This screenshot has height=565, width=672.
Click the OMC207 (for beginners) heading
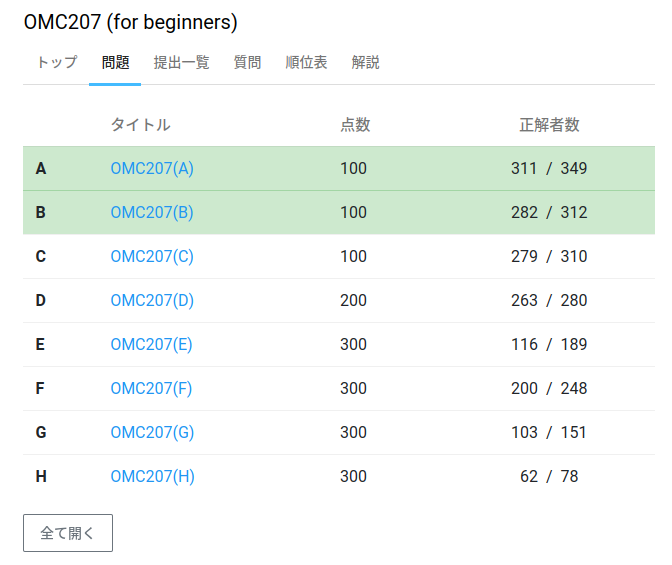[130, 23]
